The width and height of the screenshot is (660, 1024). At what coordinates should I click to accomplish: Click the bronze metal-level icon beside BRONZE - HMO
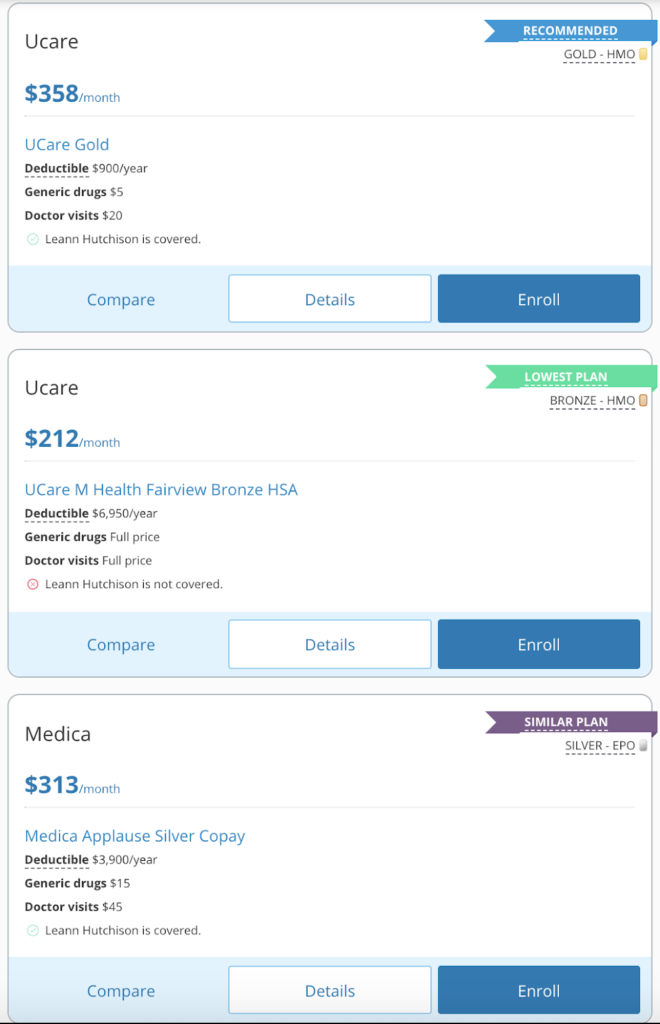640,401
